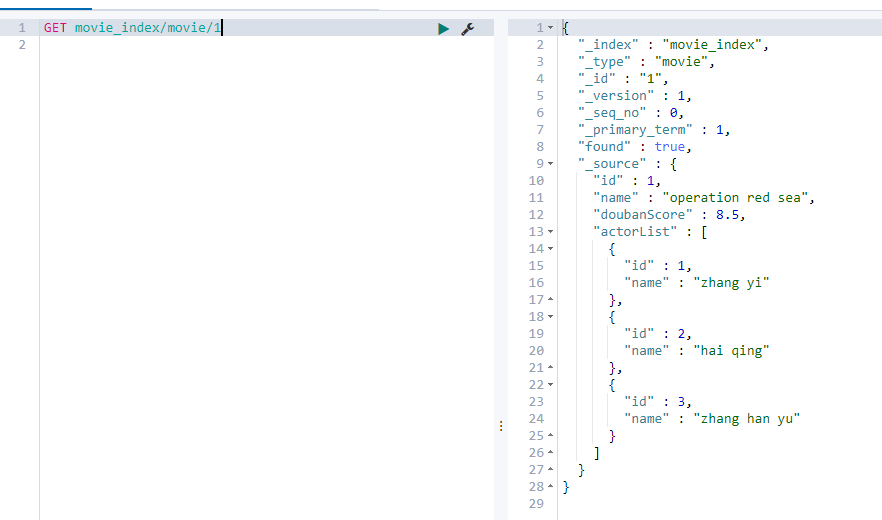The height and width of the screenshot is (520, 882).
Task: Collapse the second actor object at line 18
Action: (551, 317)
